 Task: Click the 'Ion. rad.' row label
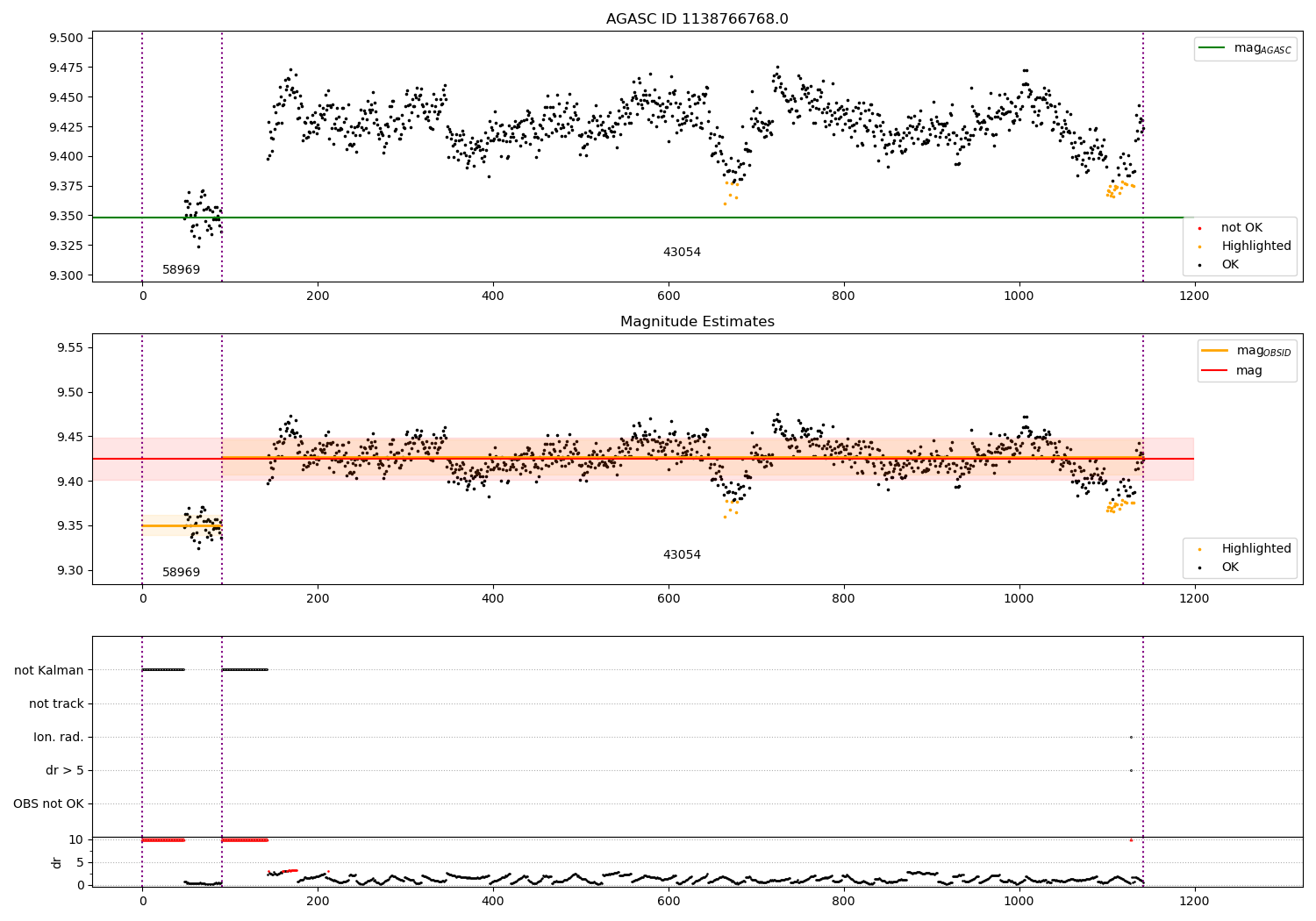[x=59, y=738]
